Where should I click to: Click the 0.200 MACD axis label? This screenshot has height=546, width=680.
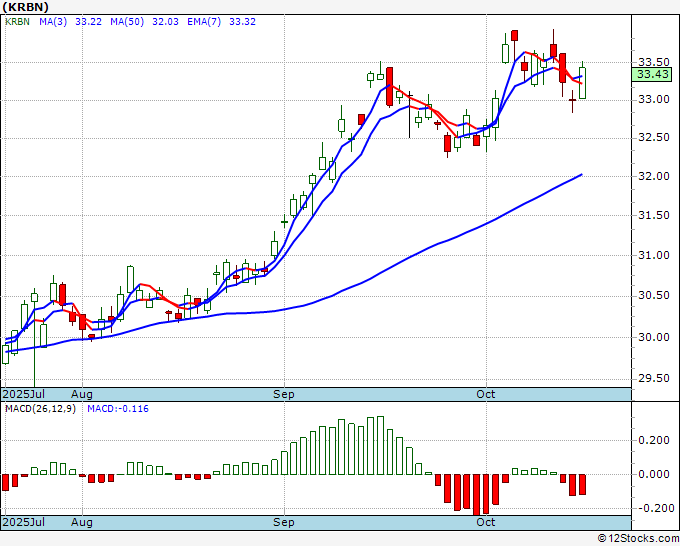click(654, 441)
